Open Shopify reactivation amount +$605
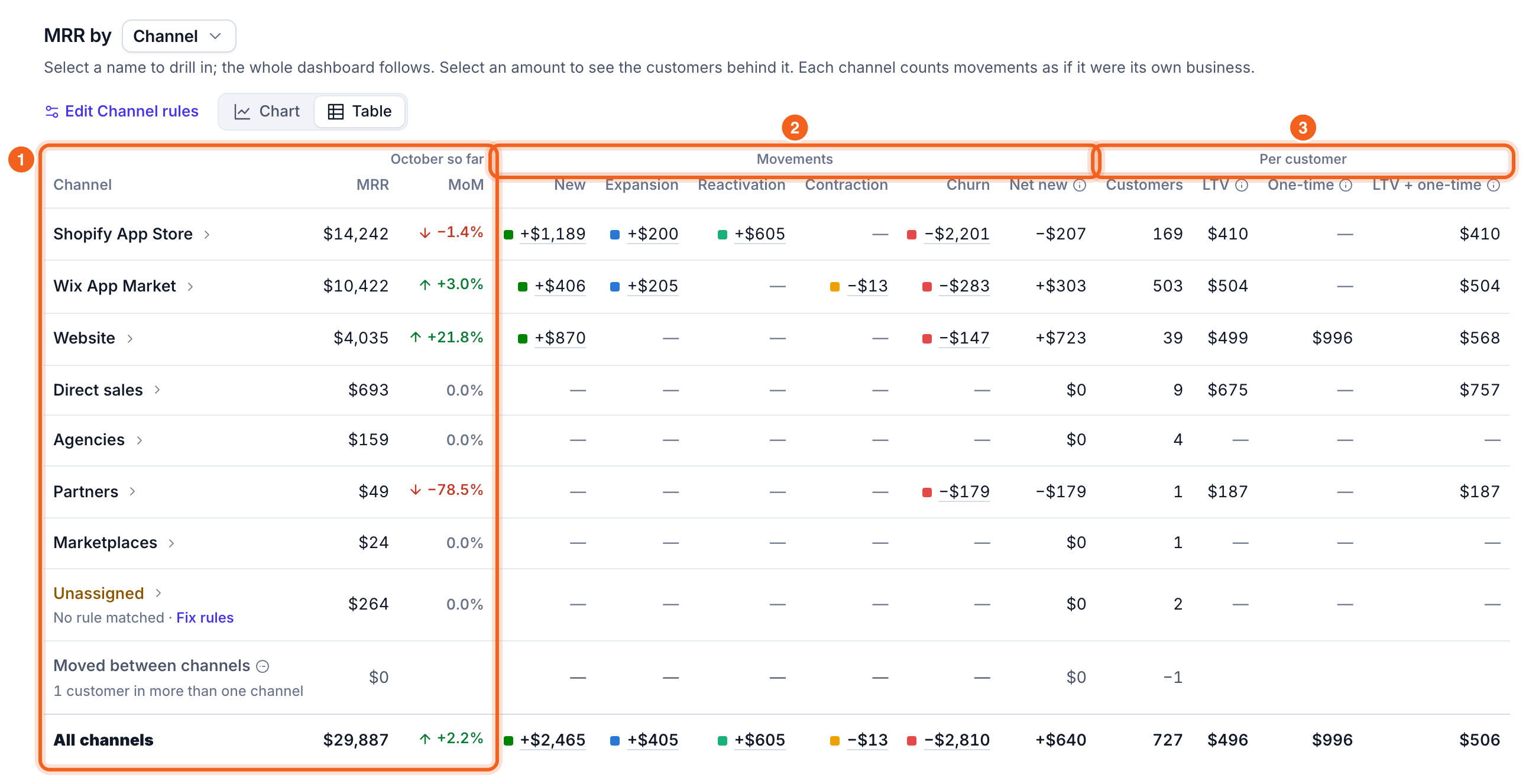Viewport: 1529px width, 784px height. pos(760,234)
